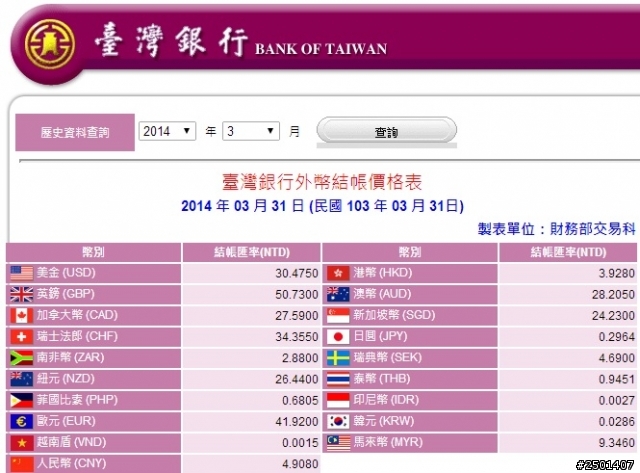The image size is (640, 473).
Task: Click the BANK OF TAIWAN banner text
Action: point(321,49)
